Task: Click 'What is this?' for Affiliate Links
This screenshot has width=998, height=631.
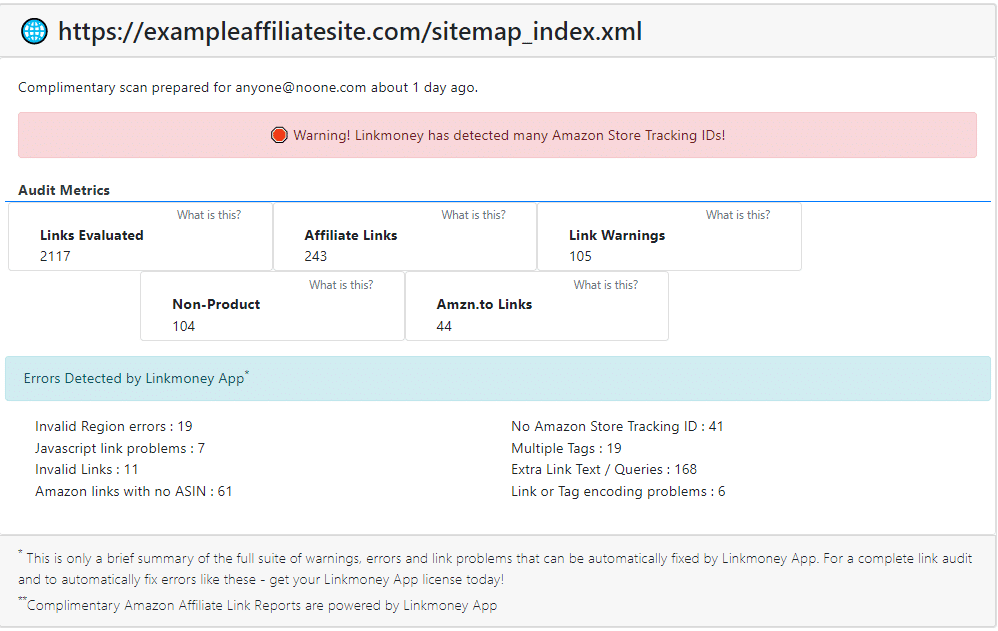Action: tap(473, 215)
